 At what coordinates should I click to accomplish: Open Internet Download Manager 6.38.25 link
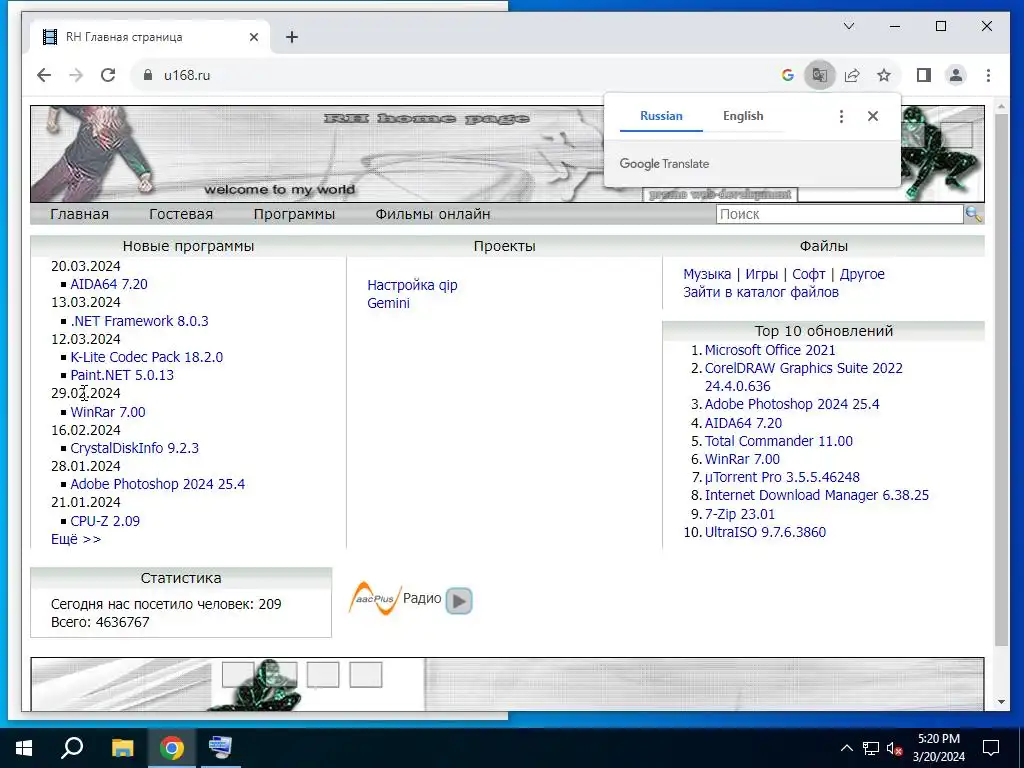(816, 495)
